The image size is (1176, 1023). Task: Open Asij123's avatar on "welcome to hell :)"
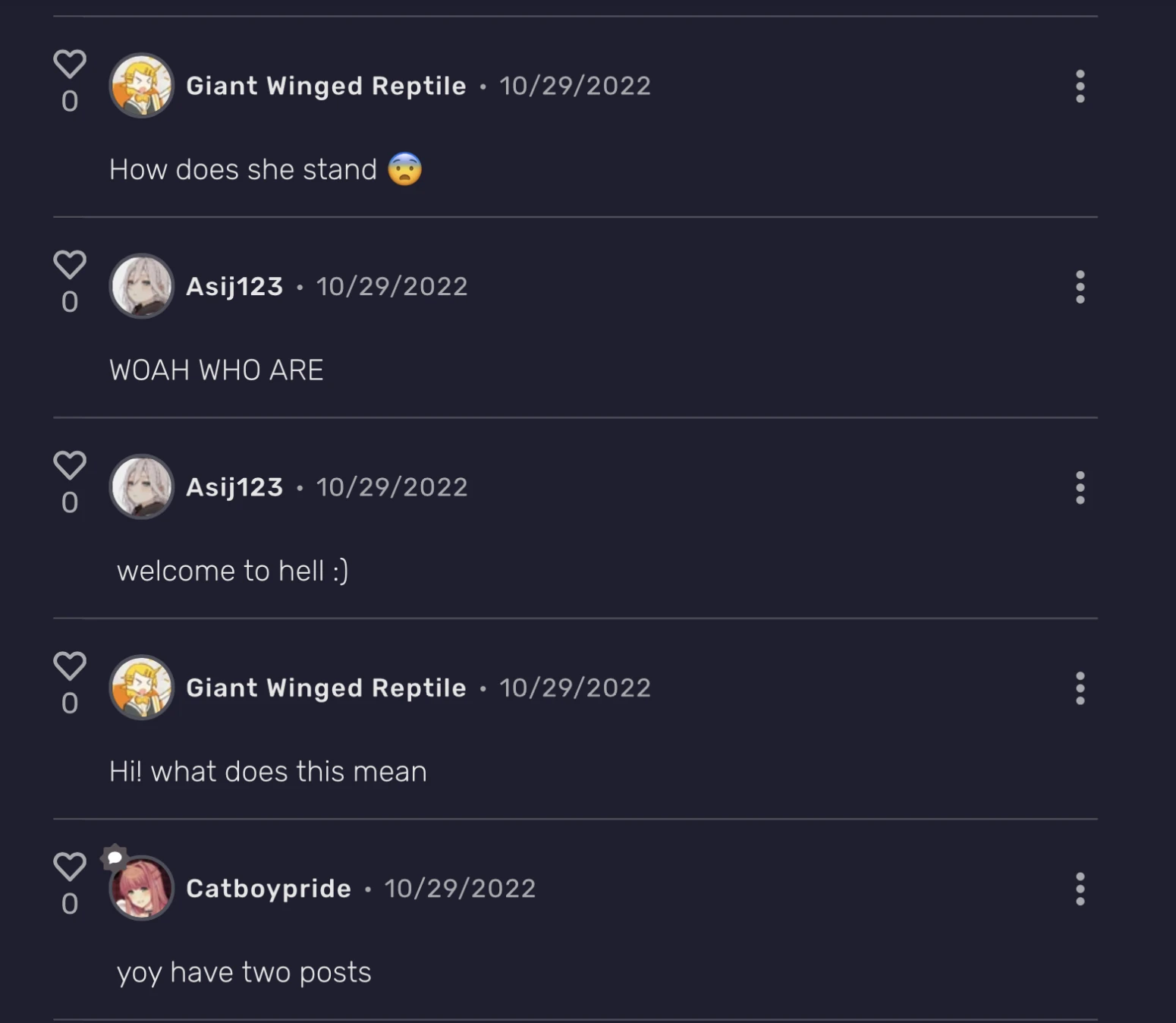(x=142, y=487)
